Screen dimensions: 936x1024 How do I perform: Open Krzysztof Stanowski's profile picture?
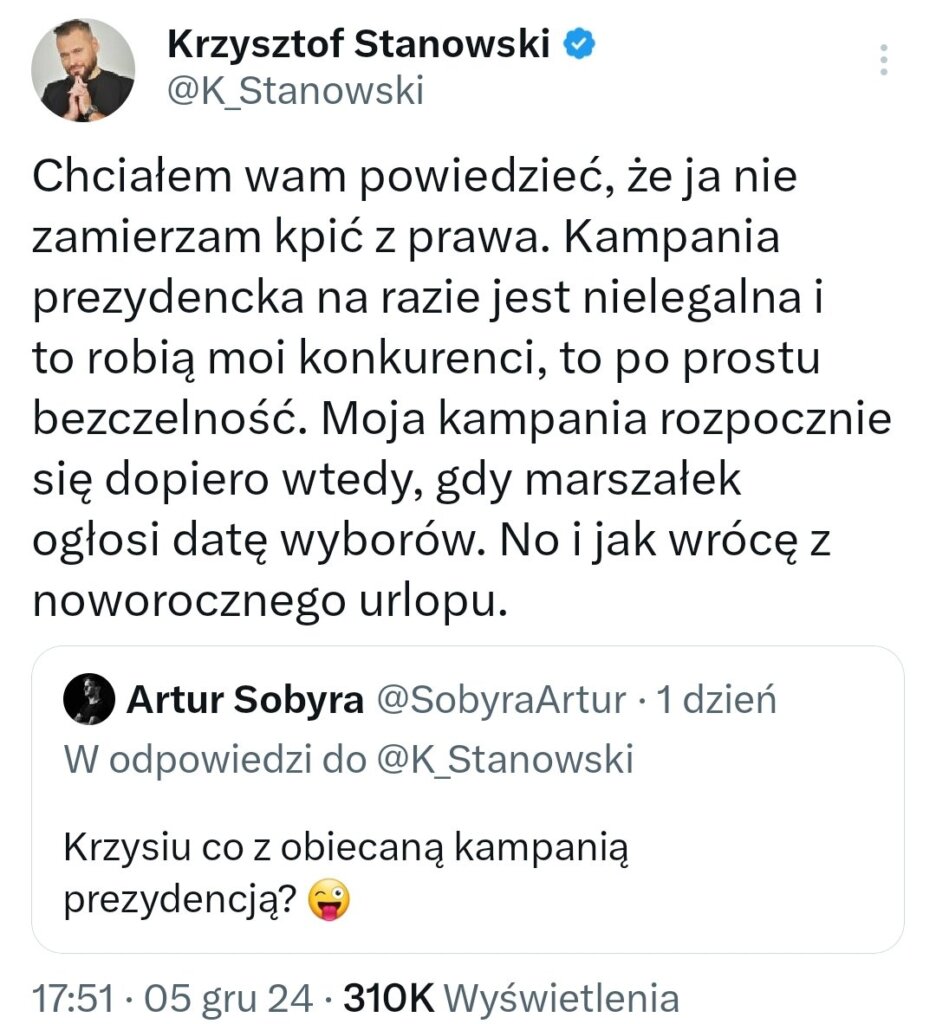(83, 70)
